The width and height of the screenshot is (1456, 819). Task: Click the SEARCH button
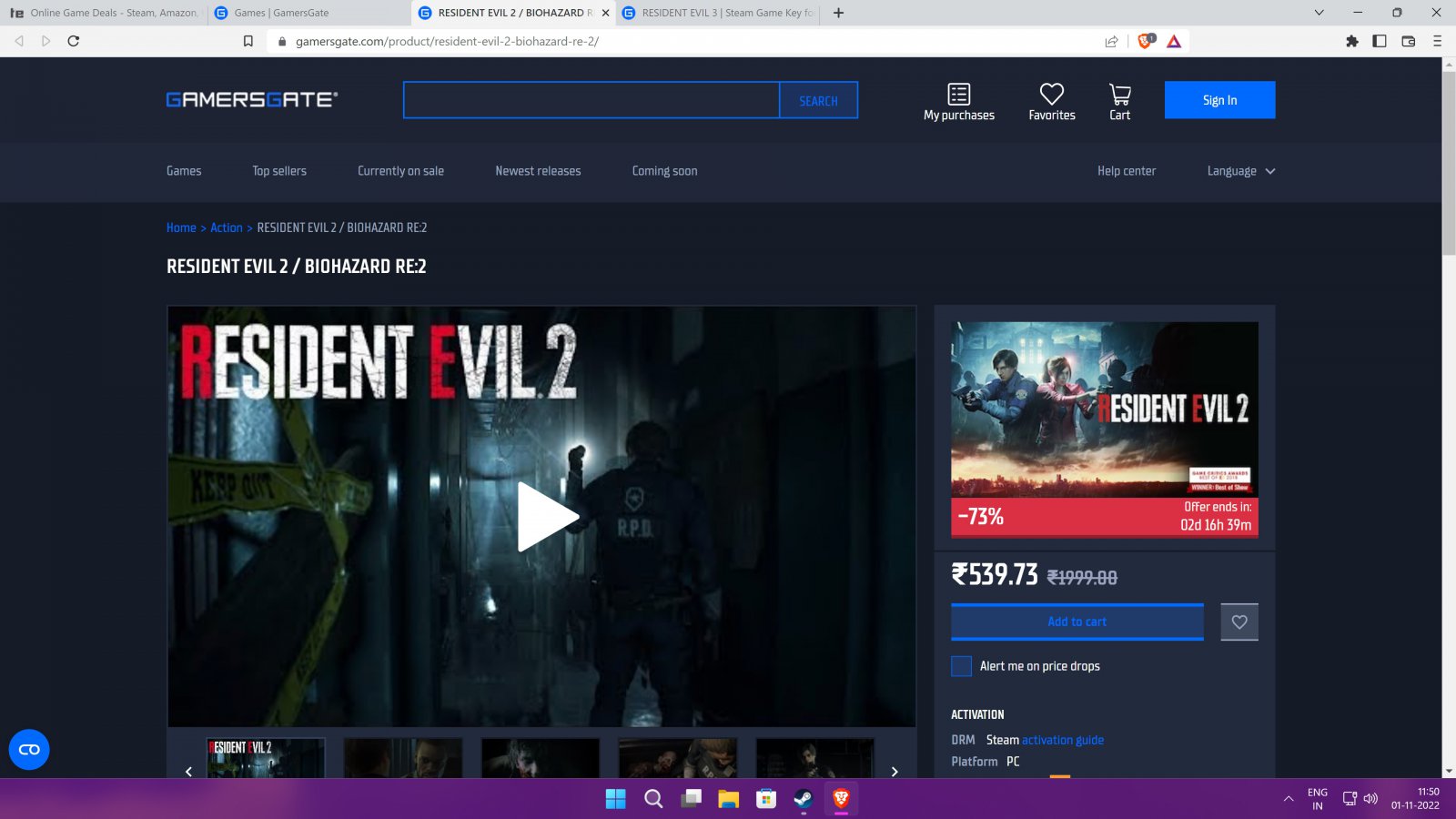click(818, 101)
